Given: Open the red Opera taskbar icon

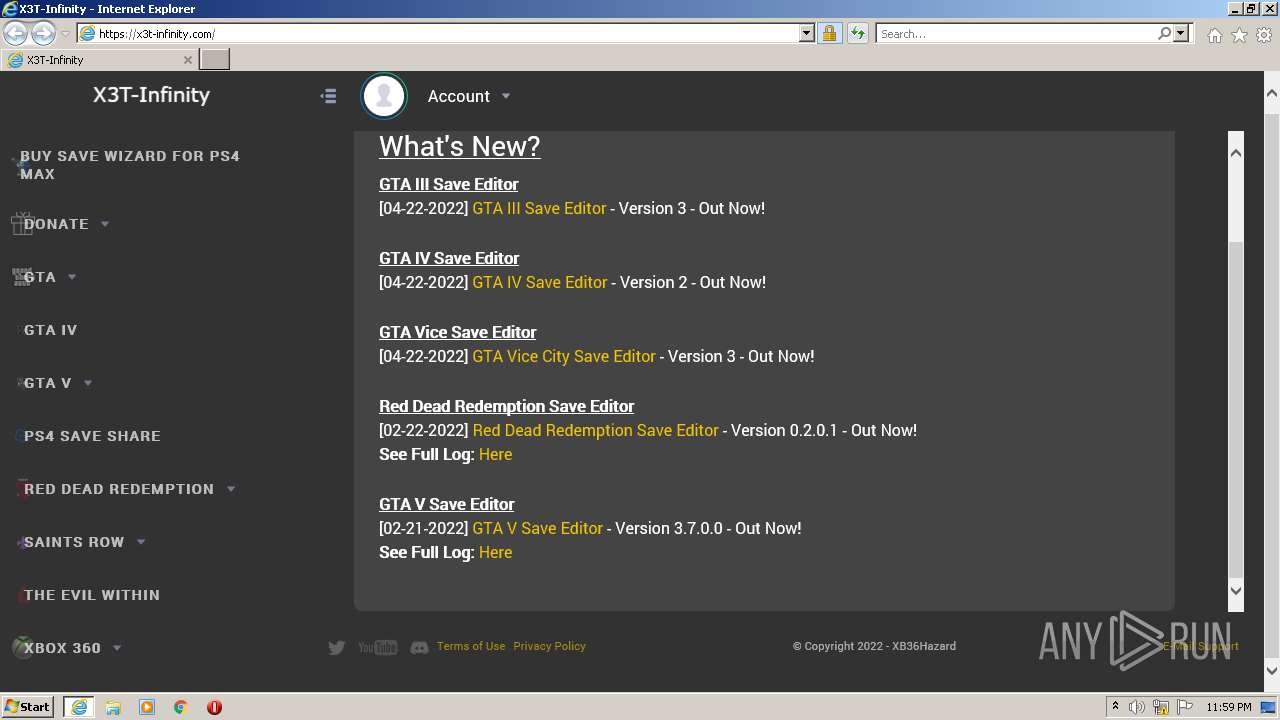Looking at the screenshot, I should [x=214, y=707].
